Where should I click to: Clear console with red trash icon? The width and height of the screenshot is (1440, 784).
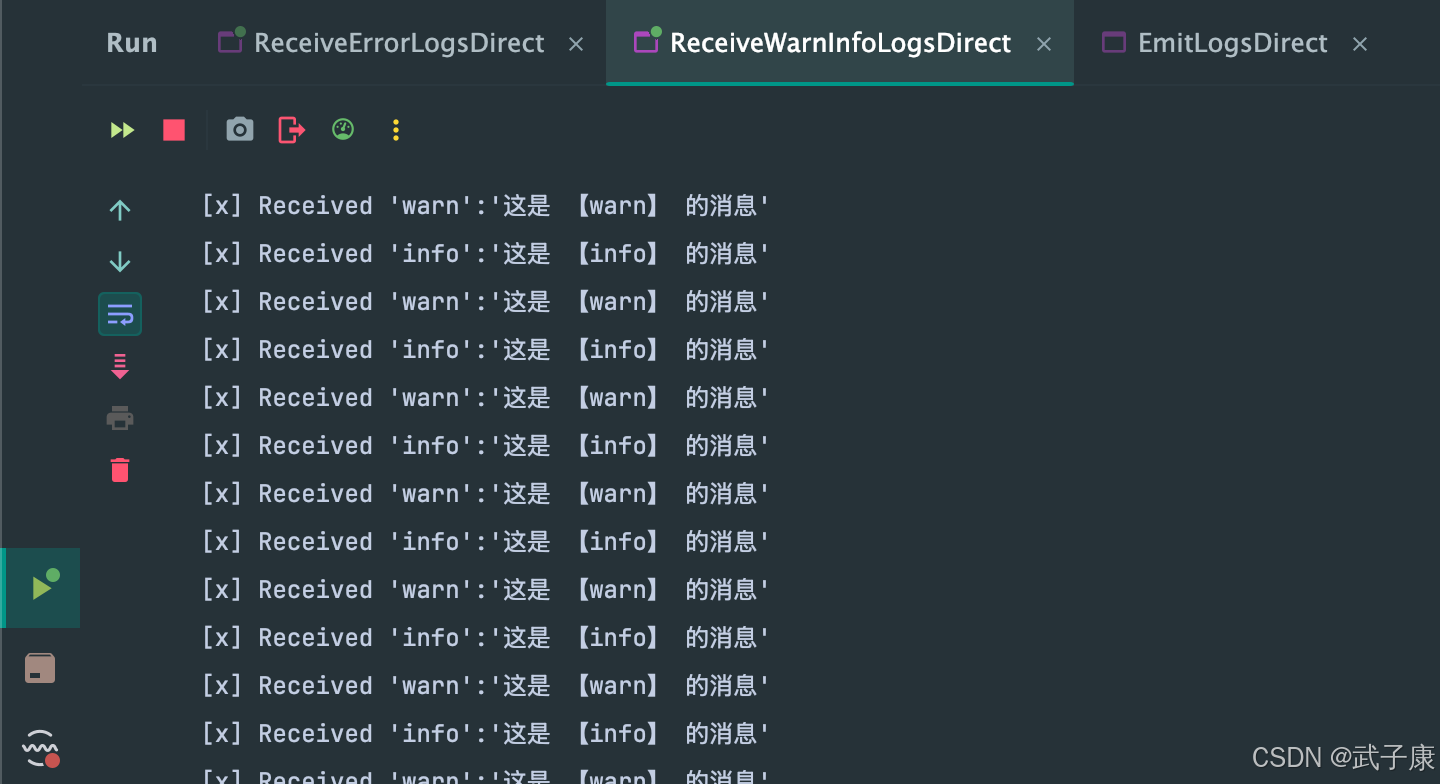click(x=120, y=470)
